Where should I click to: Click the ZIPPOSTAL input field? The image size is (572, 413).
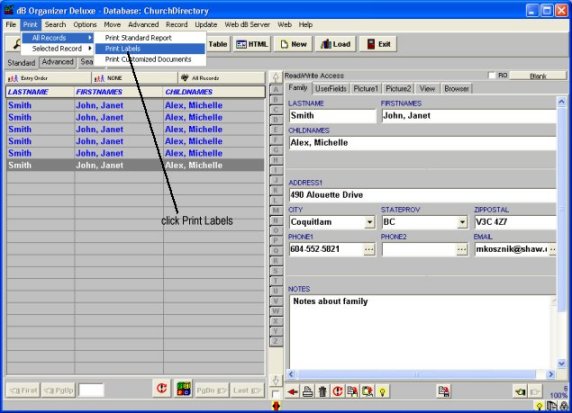515,222
